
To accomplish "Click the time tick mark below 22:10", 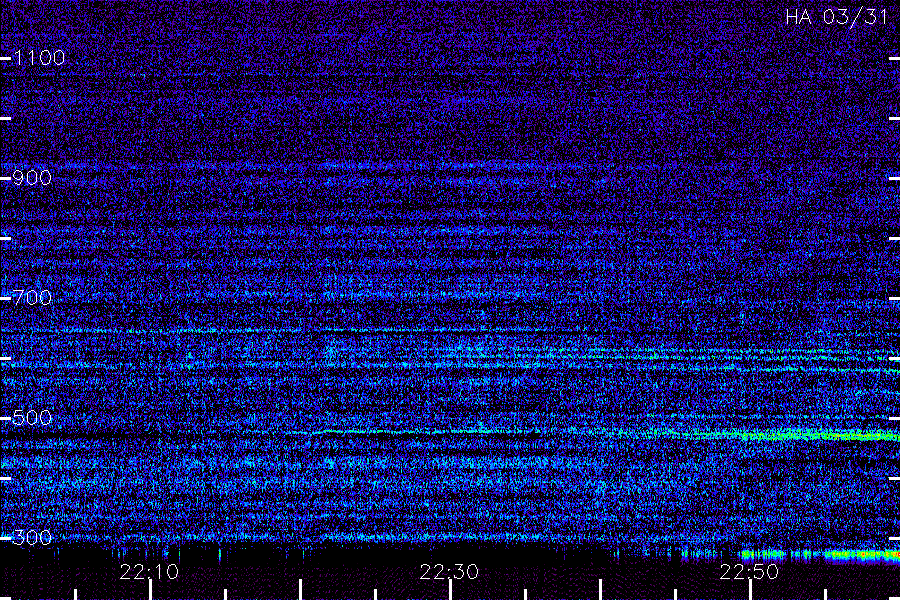I will (x=150, y=590).
